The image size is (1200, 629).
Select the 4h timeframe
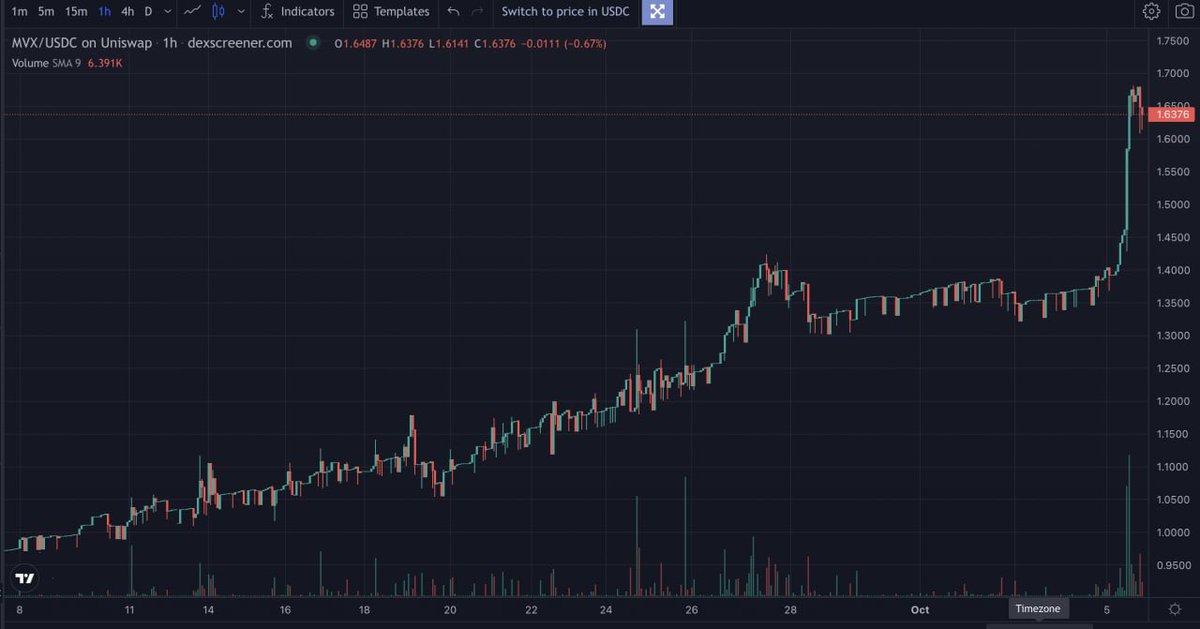[x=127, y=12]
